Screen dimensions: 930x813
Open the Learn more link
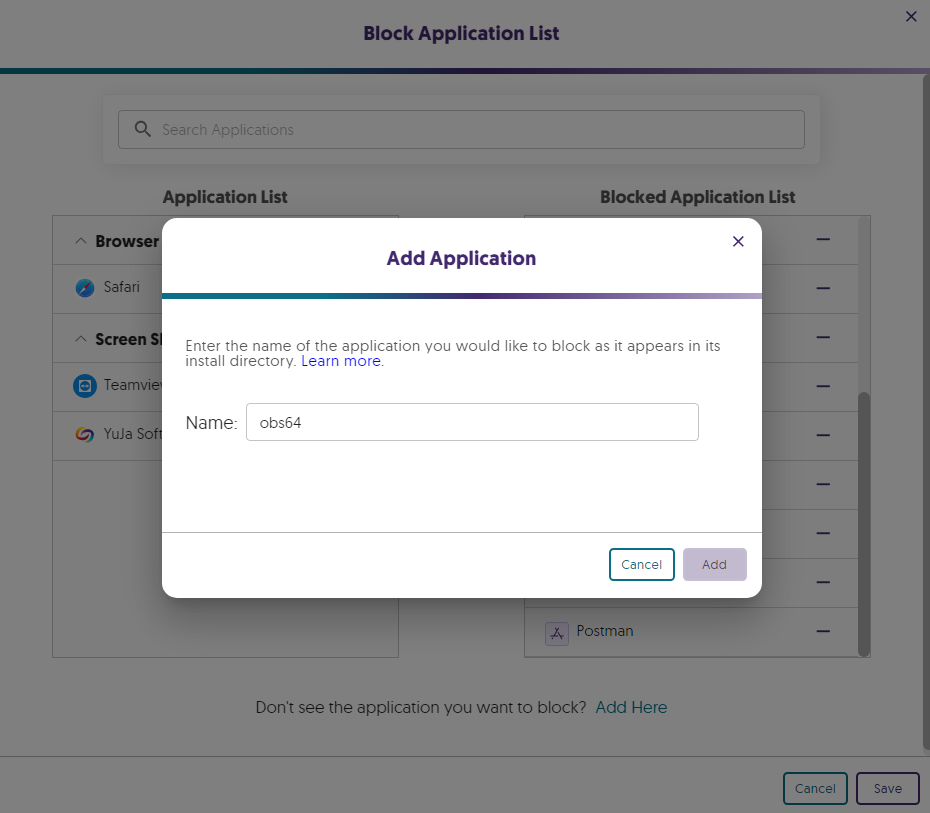pos(340,361)
